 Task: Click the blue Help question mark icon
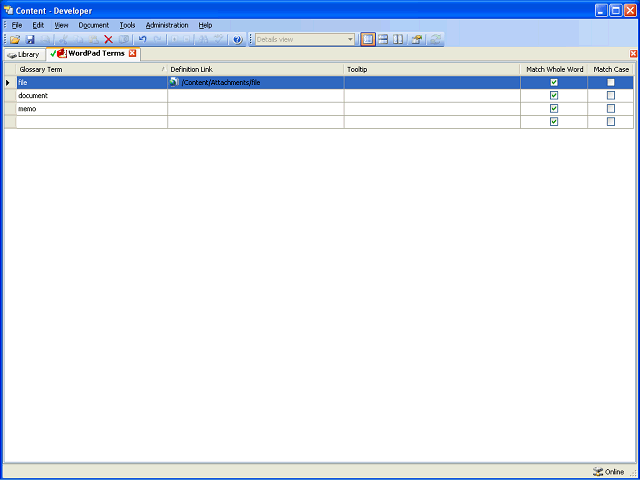coord(238,40)
